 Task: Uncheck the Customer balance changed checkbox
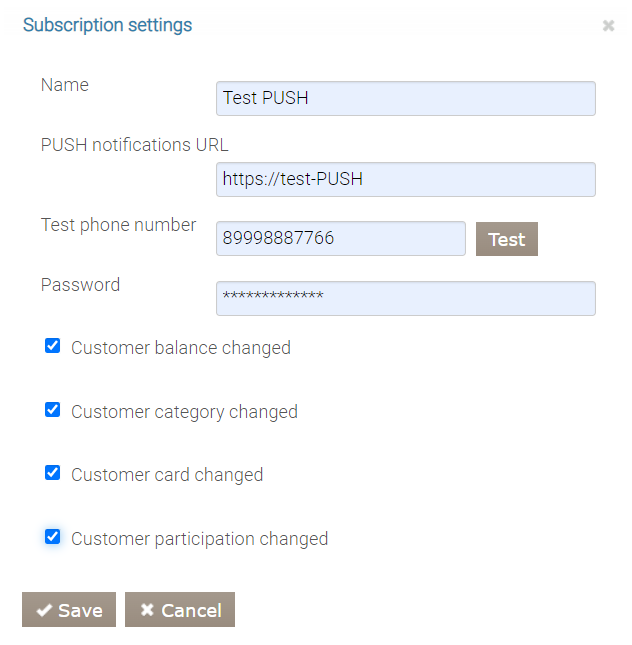[53, 346]
